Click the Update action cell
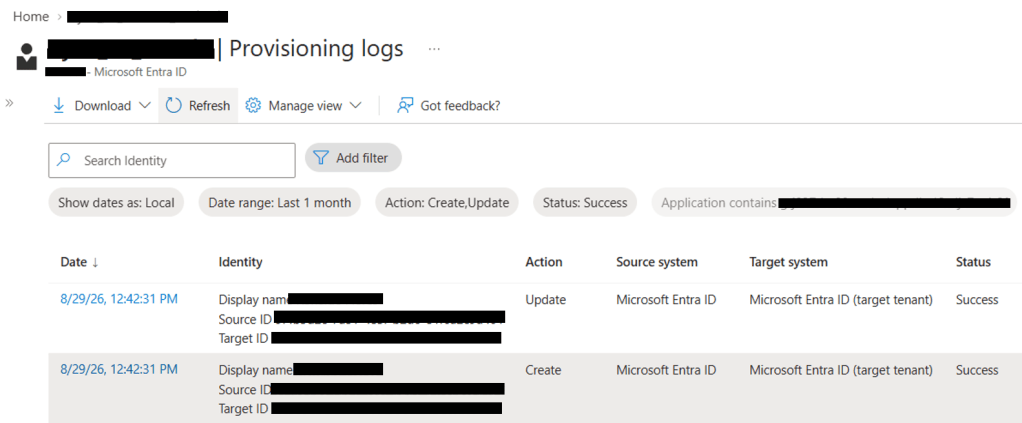Screen dimensions: 1022x423 546,300
